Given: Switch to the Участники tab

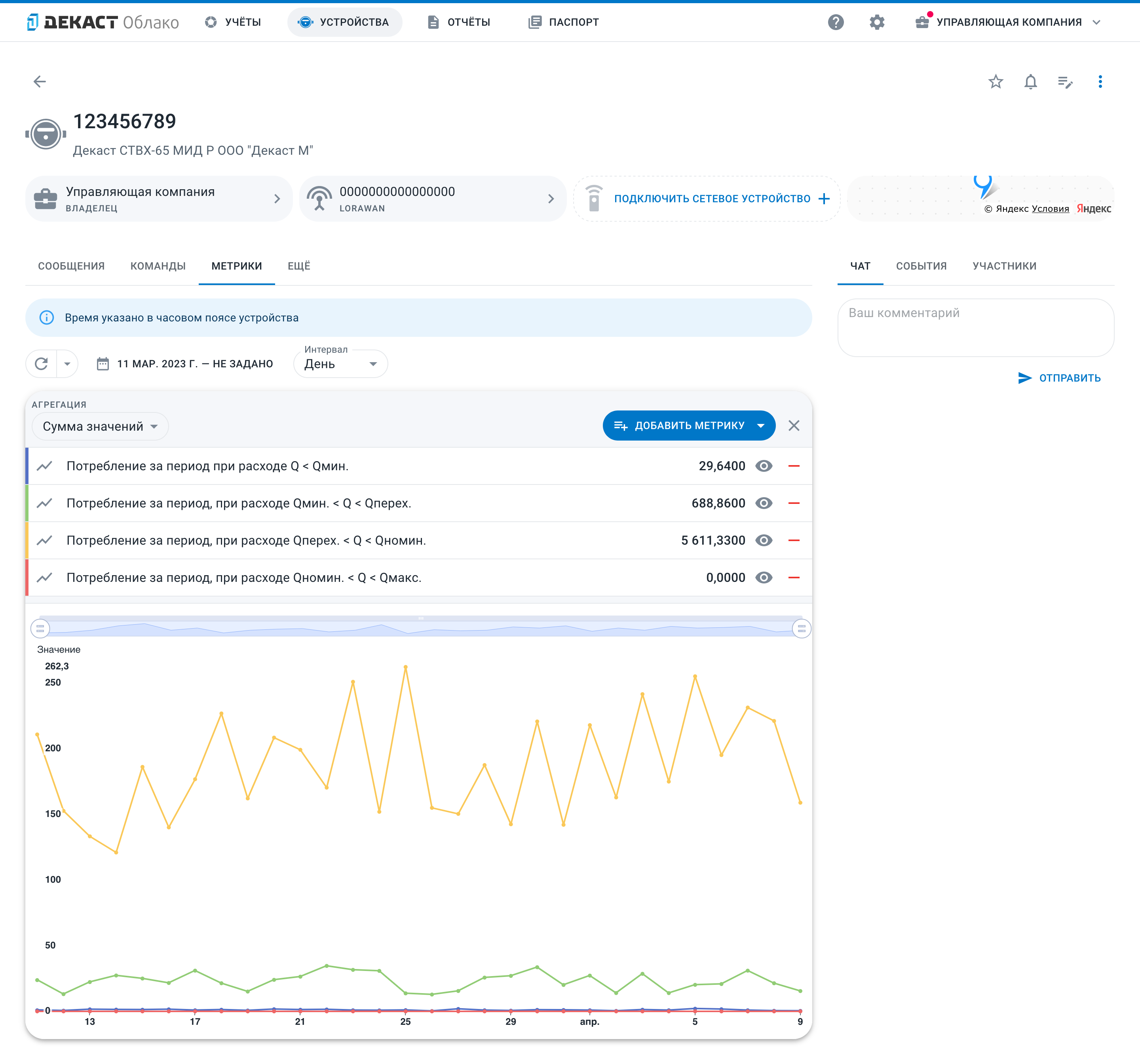Looking at the screenshot, I should coord(1004,266).
